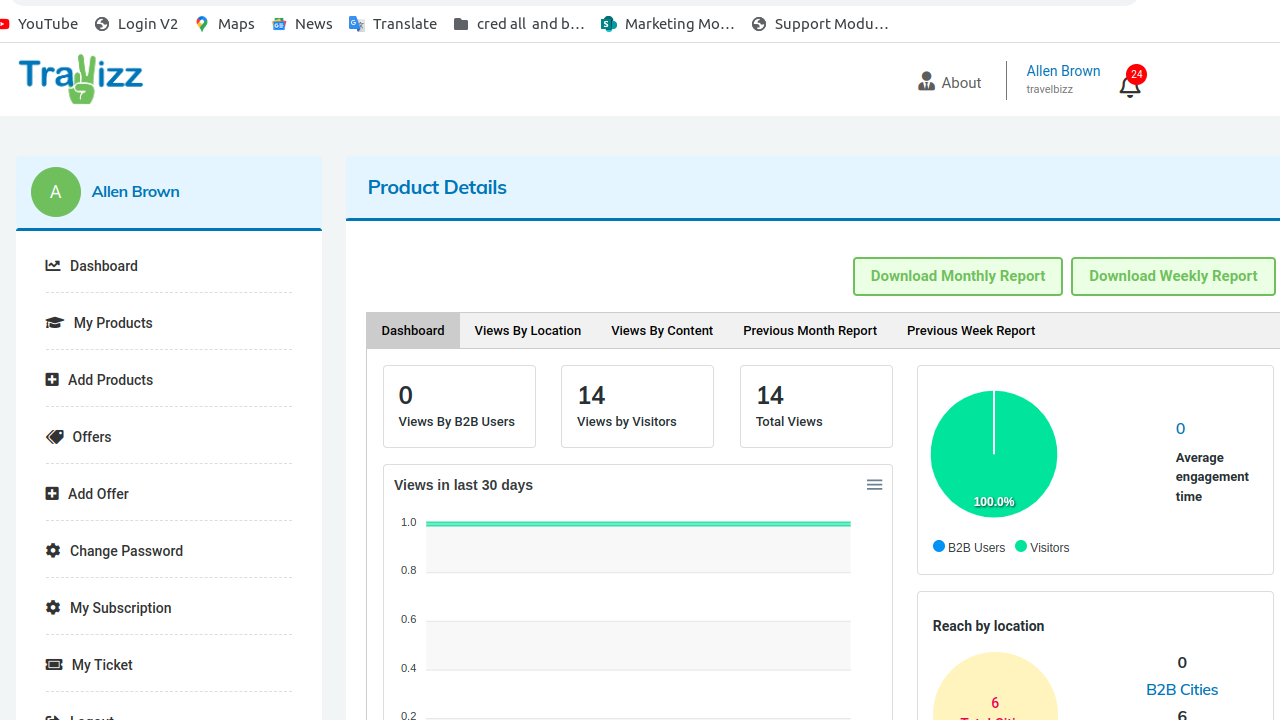
Task: Click the green line in views chart
Action: 638,523
